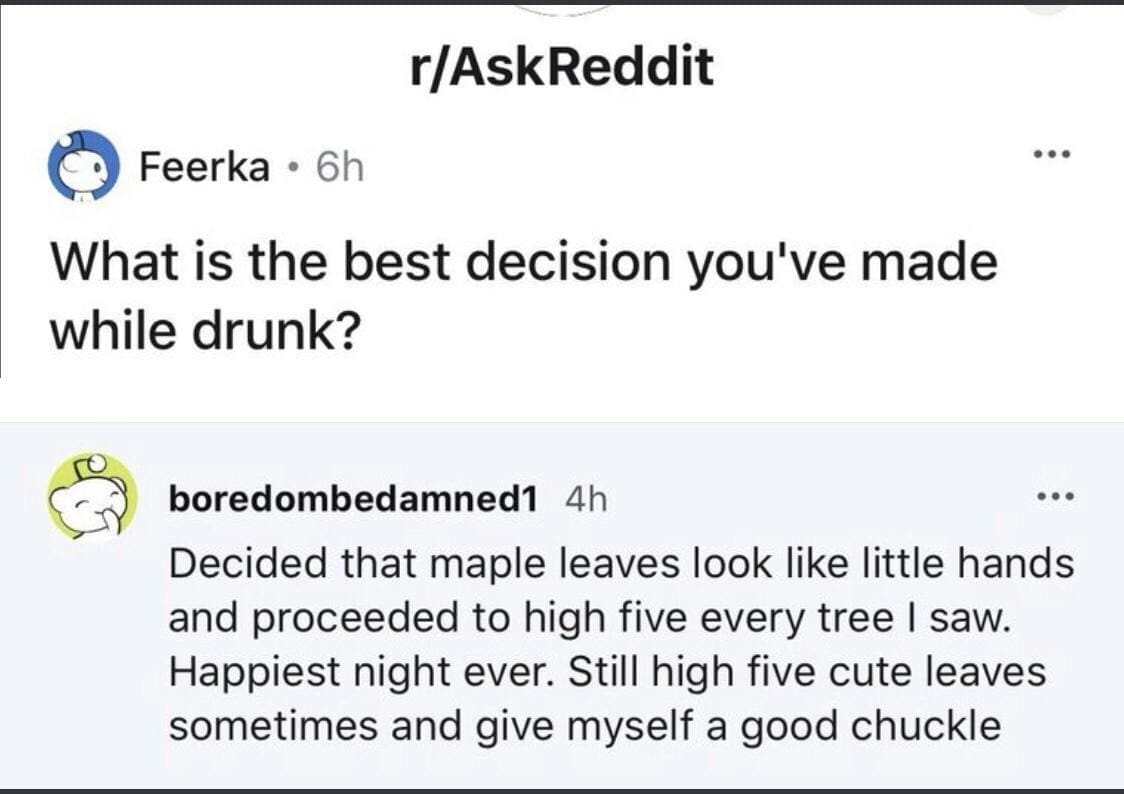
Task: Open post title "What is the best decision"
Action: [524, 263]
